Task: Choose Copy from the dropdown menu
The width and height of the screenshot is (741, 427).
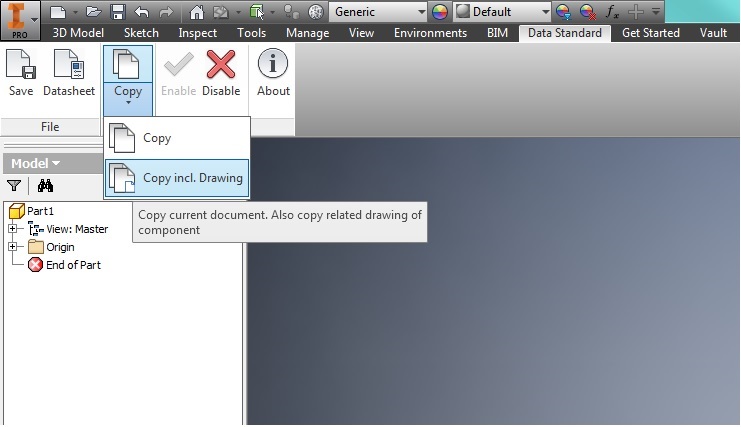Action: [177, 138]
